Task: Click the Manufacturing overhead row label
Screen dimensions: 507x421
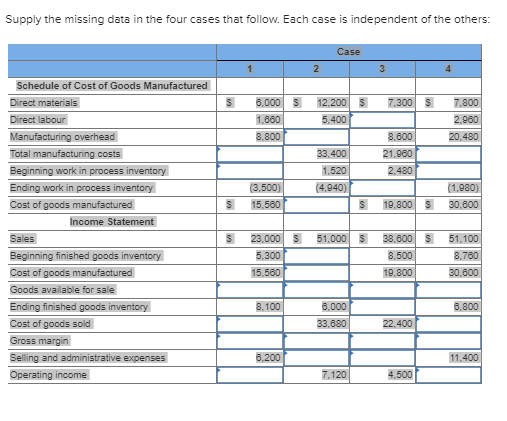Action: pos(63,137)
